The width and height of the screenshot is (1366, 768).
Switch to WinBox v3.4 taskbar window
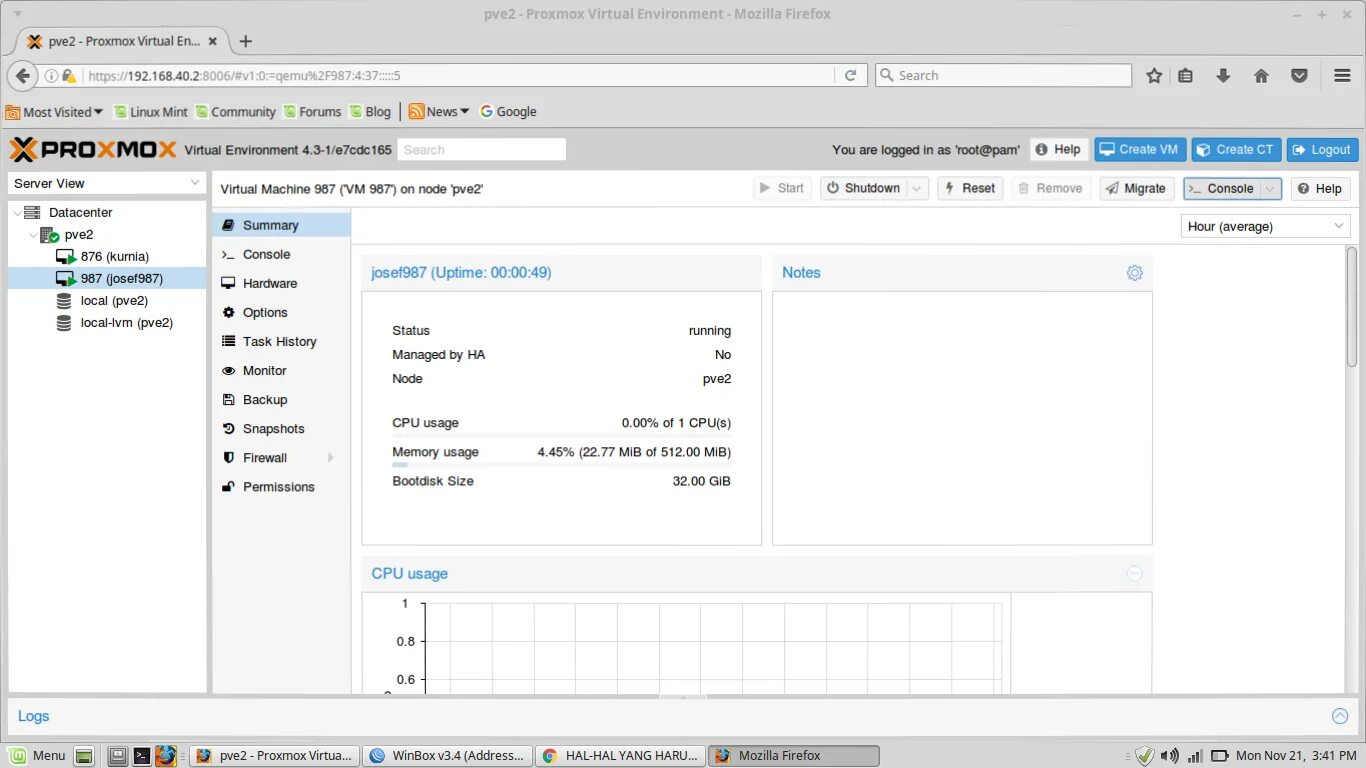point(447,755)
